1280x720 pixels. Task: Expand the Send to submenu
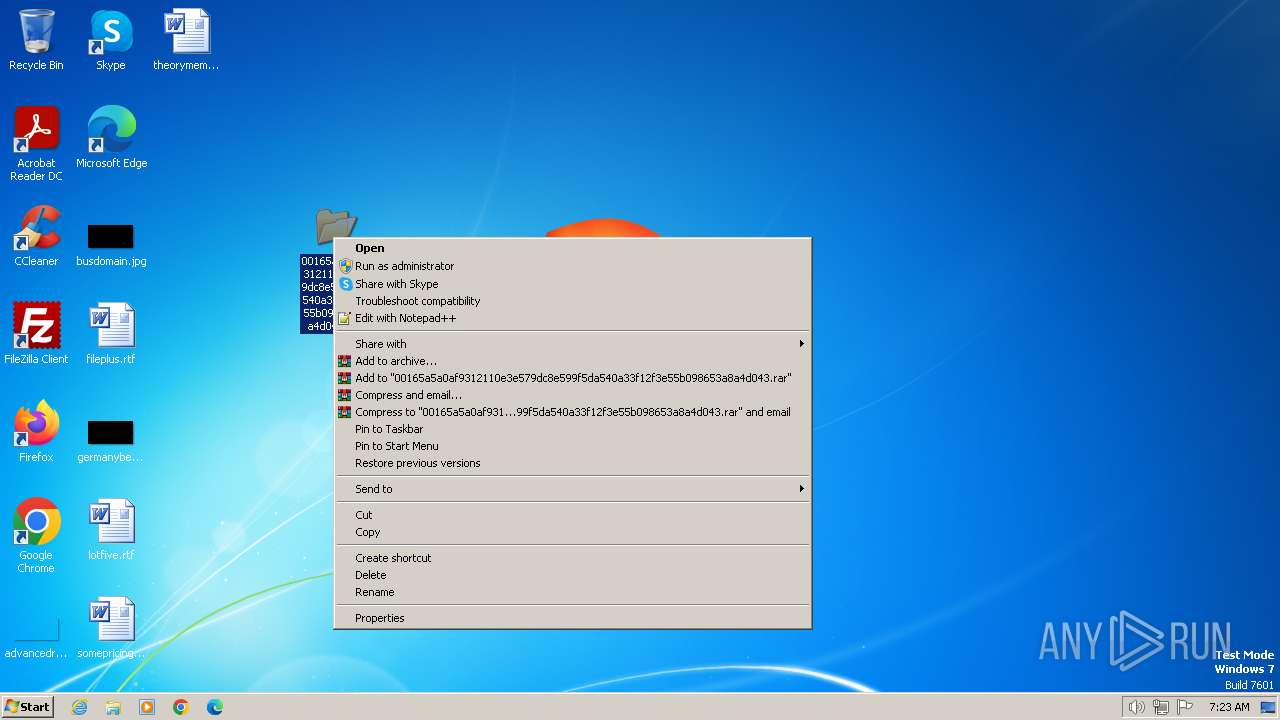pos(572,489)
